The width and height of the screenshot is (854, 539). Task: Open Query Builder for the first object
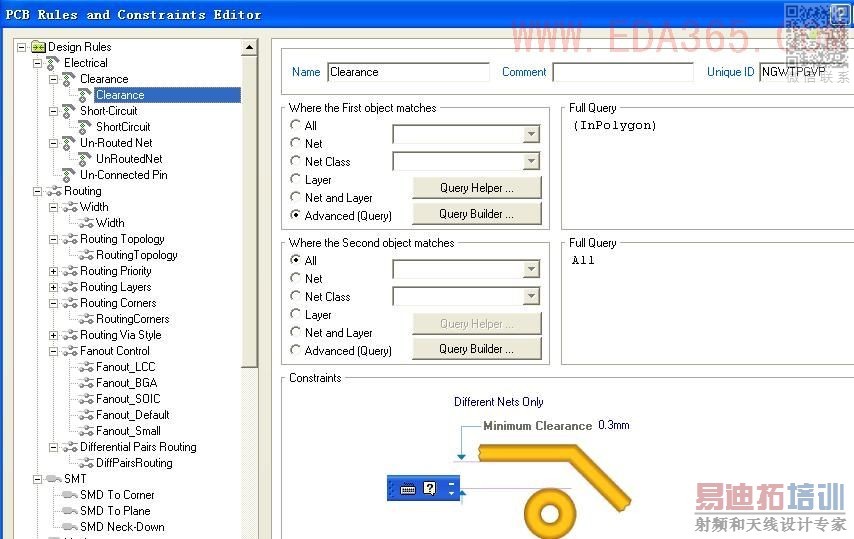pyautogui.click(x=477, y=214)
